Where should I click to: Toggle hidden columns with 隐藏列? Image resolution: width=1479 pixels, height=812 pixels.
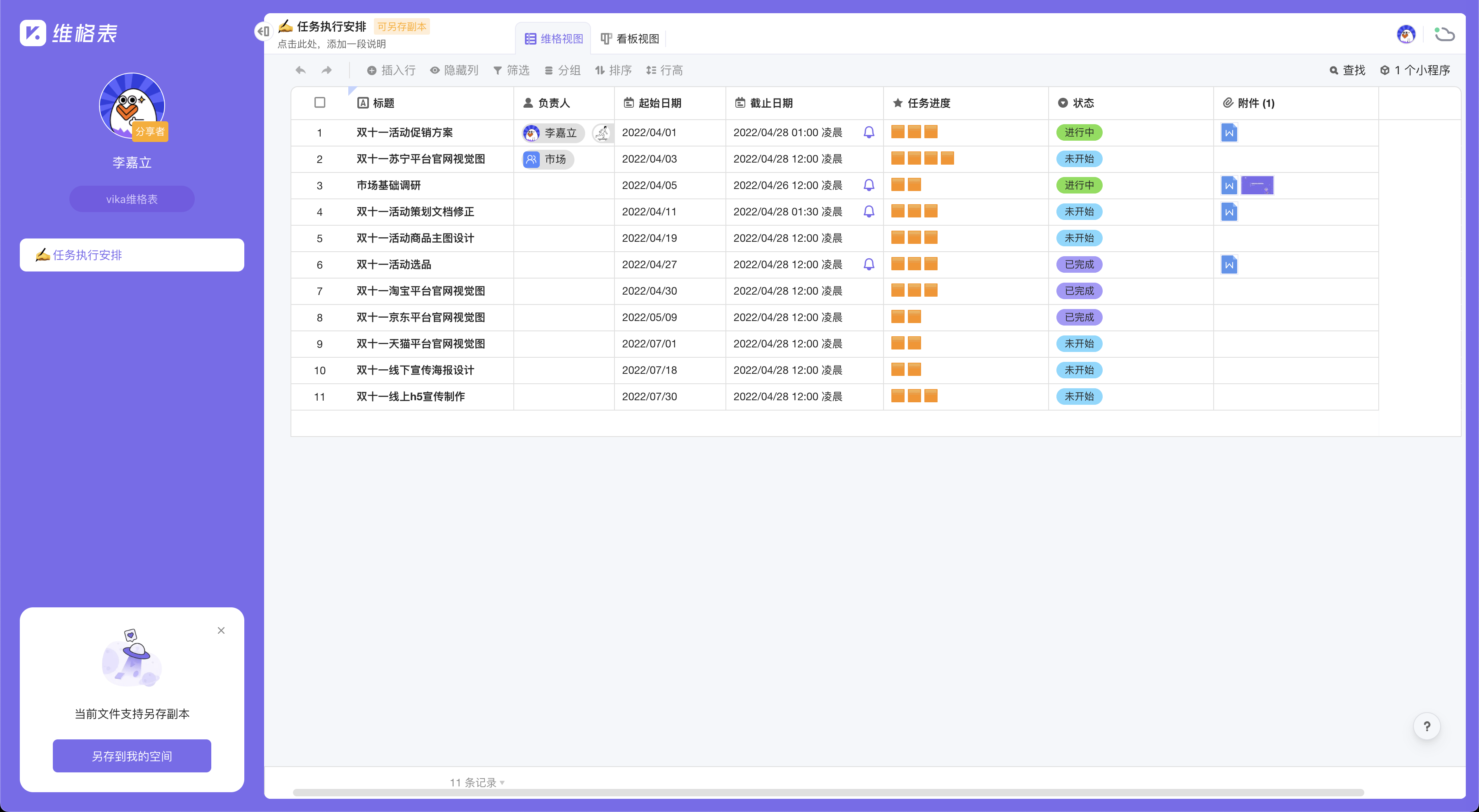pyautogui.click(x=454, y=70)
